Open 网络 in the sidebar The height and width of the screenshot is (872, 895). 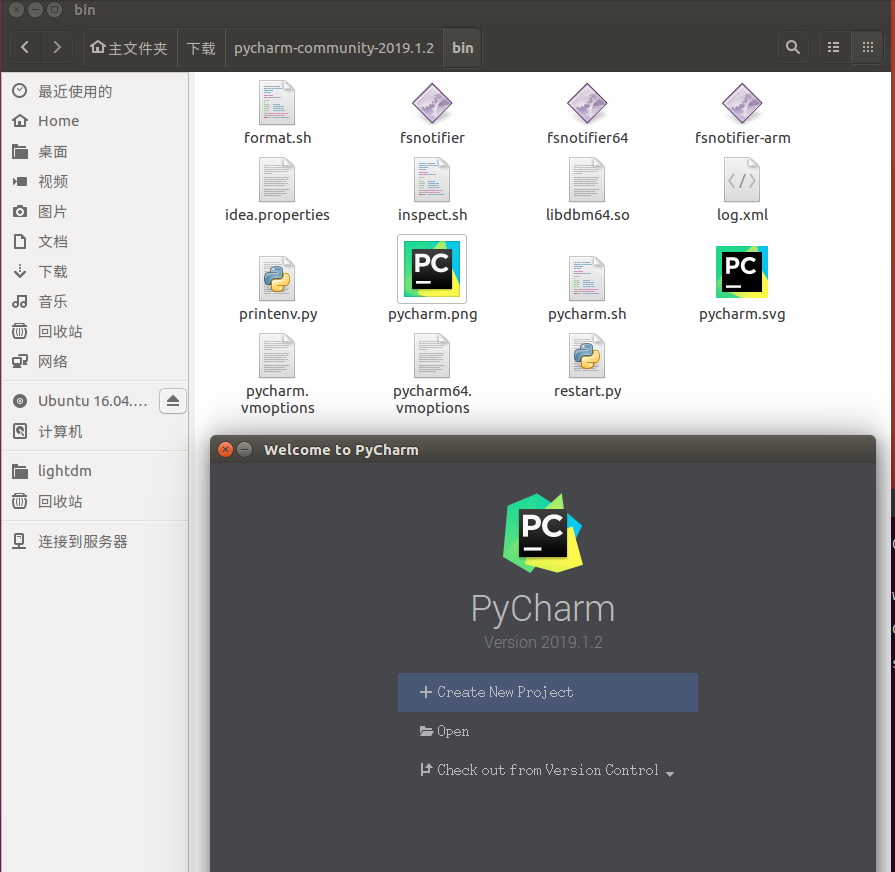click(94, 362)
